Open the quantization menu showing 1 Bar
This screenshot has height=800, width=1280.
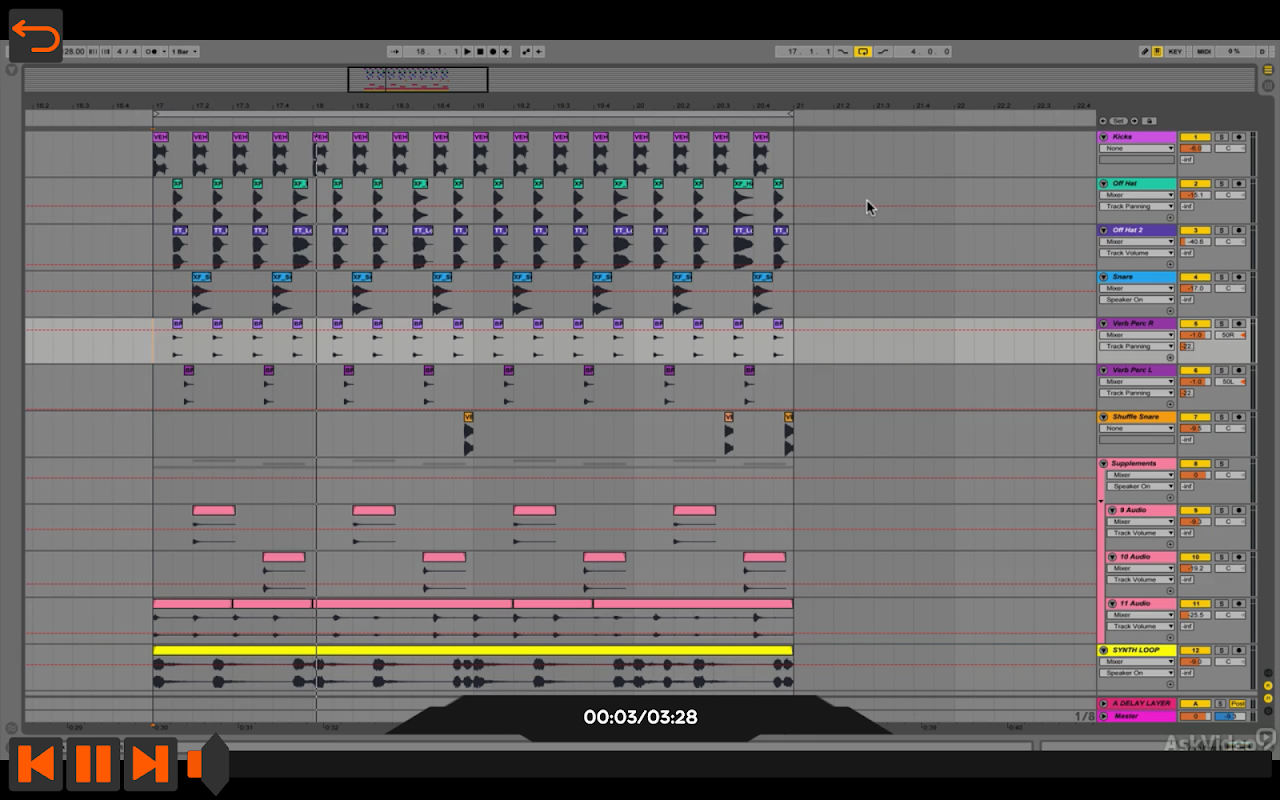tap(184, 51)
